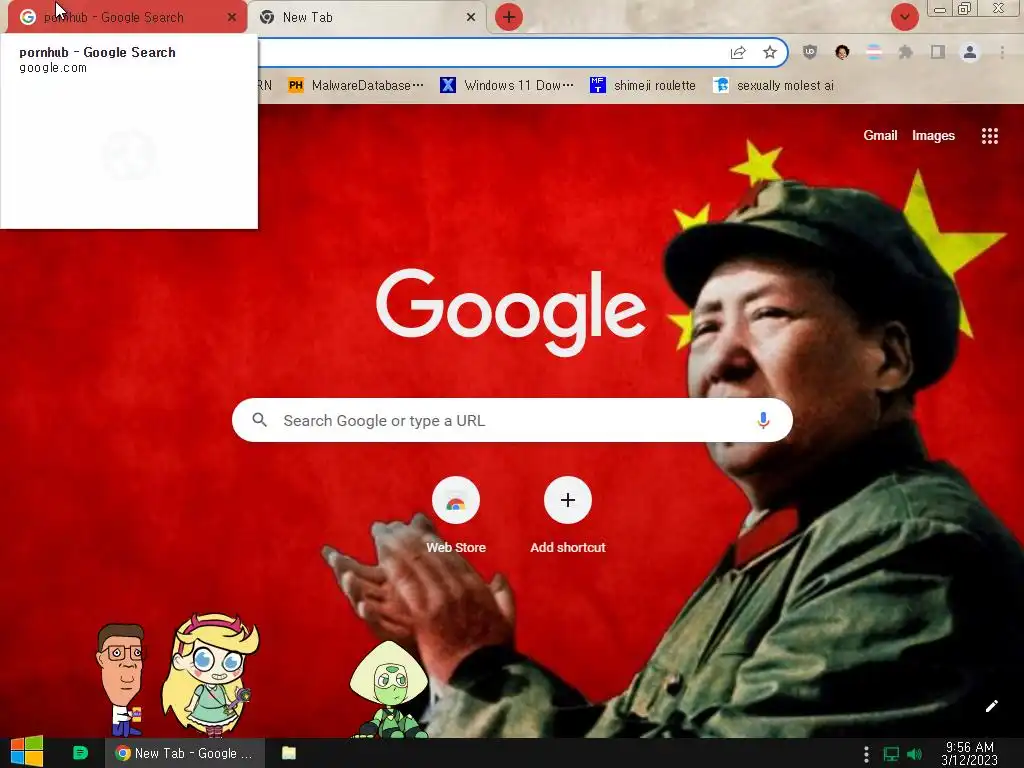Open the last bookmark on the bar
The height and width of the screenshot is (768, 1024).
[773, 86]
